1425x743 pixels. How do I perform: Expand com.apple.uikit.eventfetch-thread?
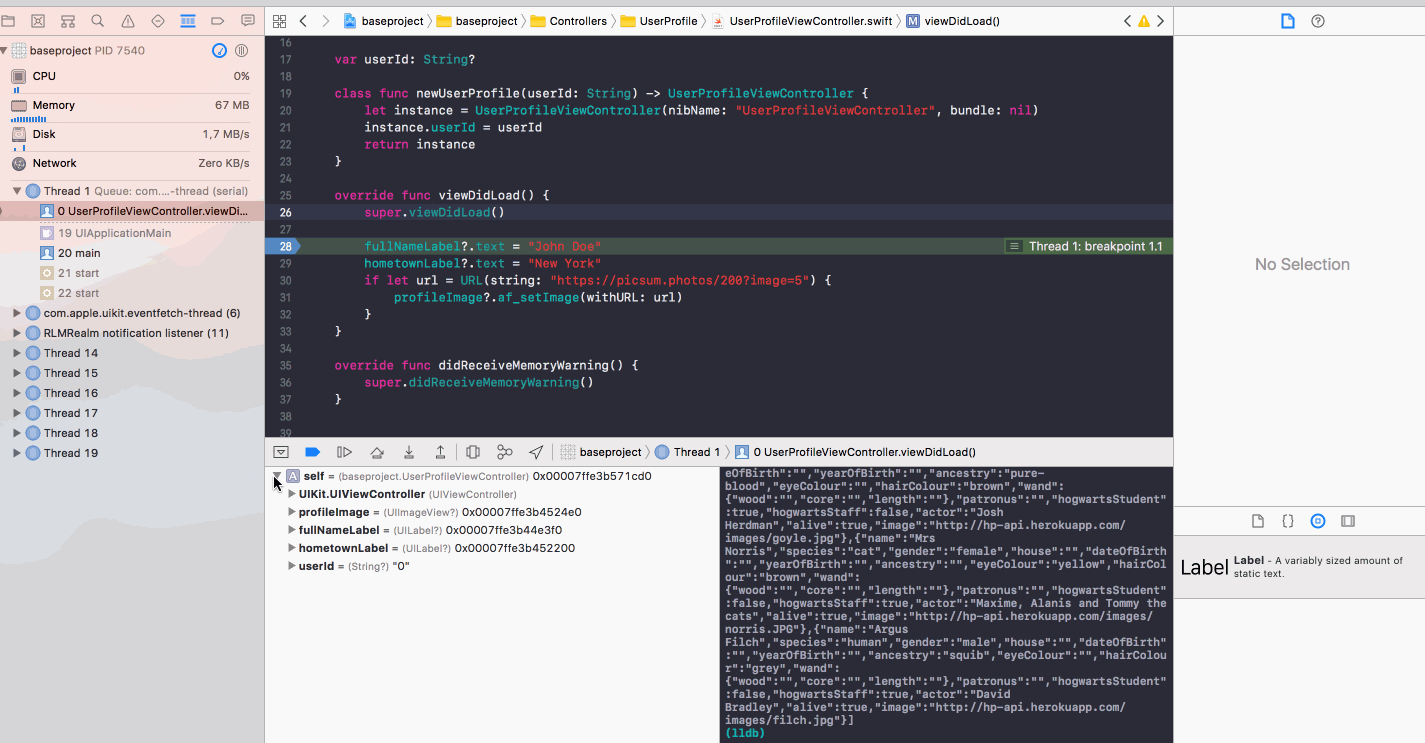[x=17, y=313]
